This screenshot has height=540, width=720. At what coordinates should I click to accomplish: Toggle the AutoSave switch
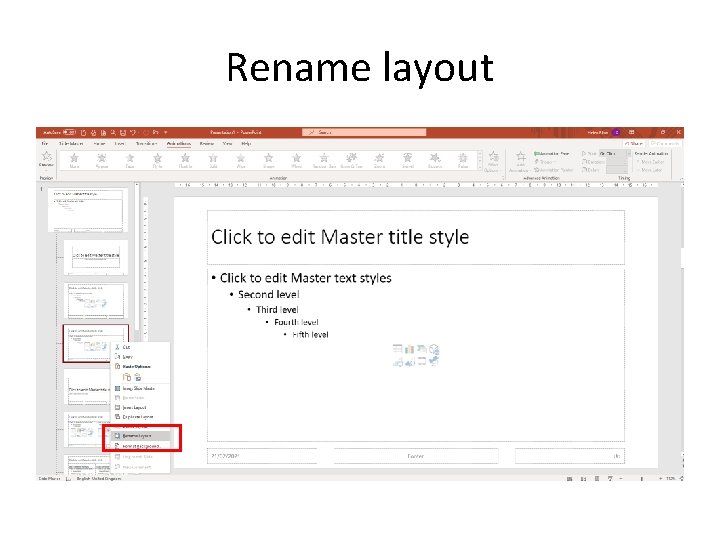tap(69, 133)
